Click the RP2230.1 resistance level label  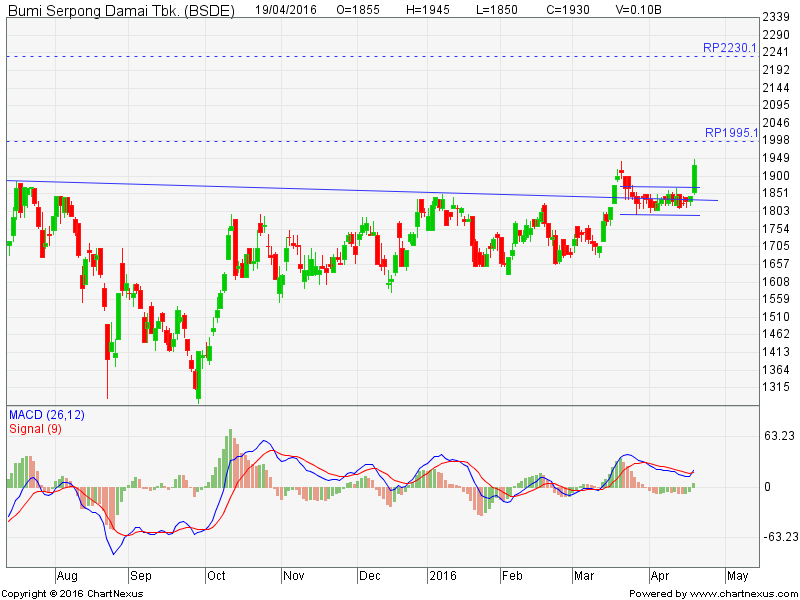730,47
